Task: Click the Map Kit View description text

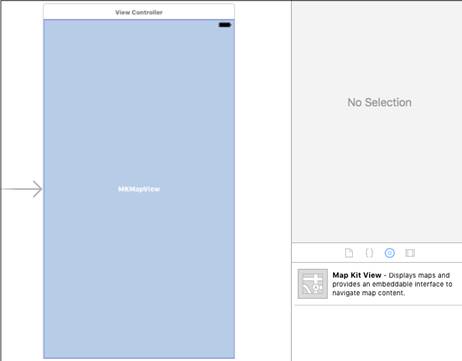Action: (x=392, y=284)
